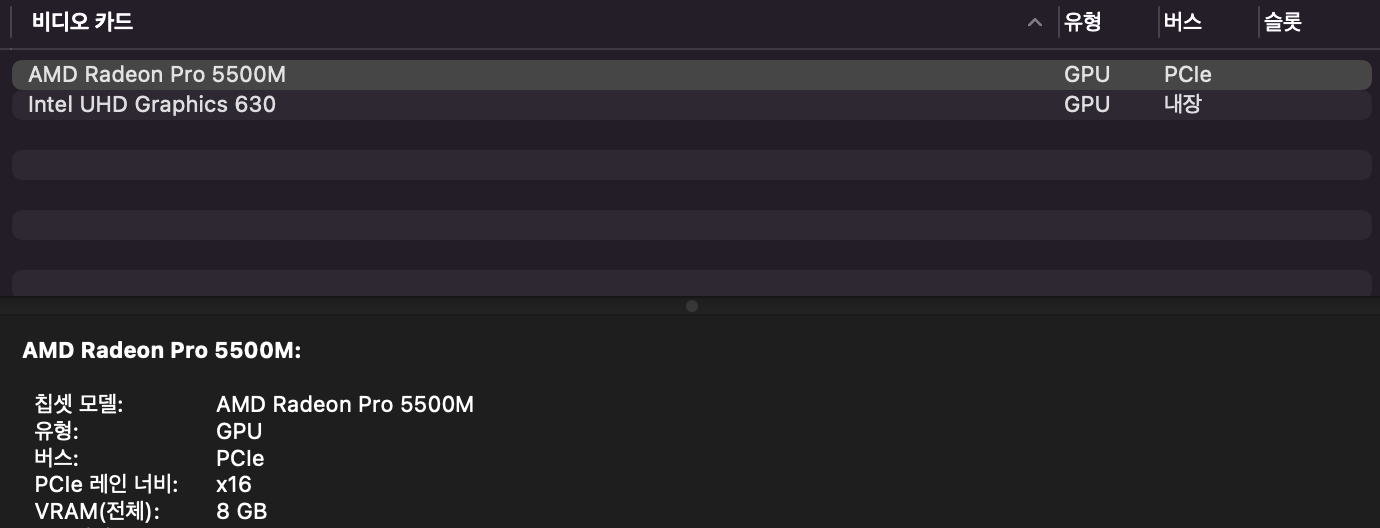Viewport: 1380px width, 528px height.
Task: Click GPU type cell in the Intel row
Action: [1087, 105]
